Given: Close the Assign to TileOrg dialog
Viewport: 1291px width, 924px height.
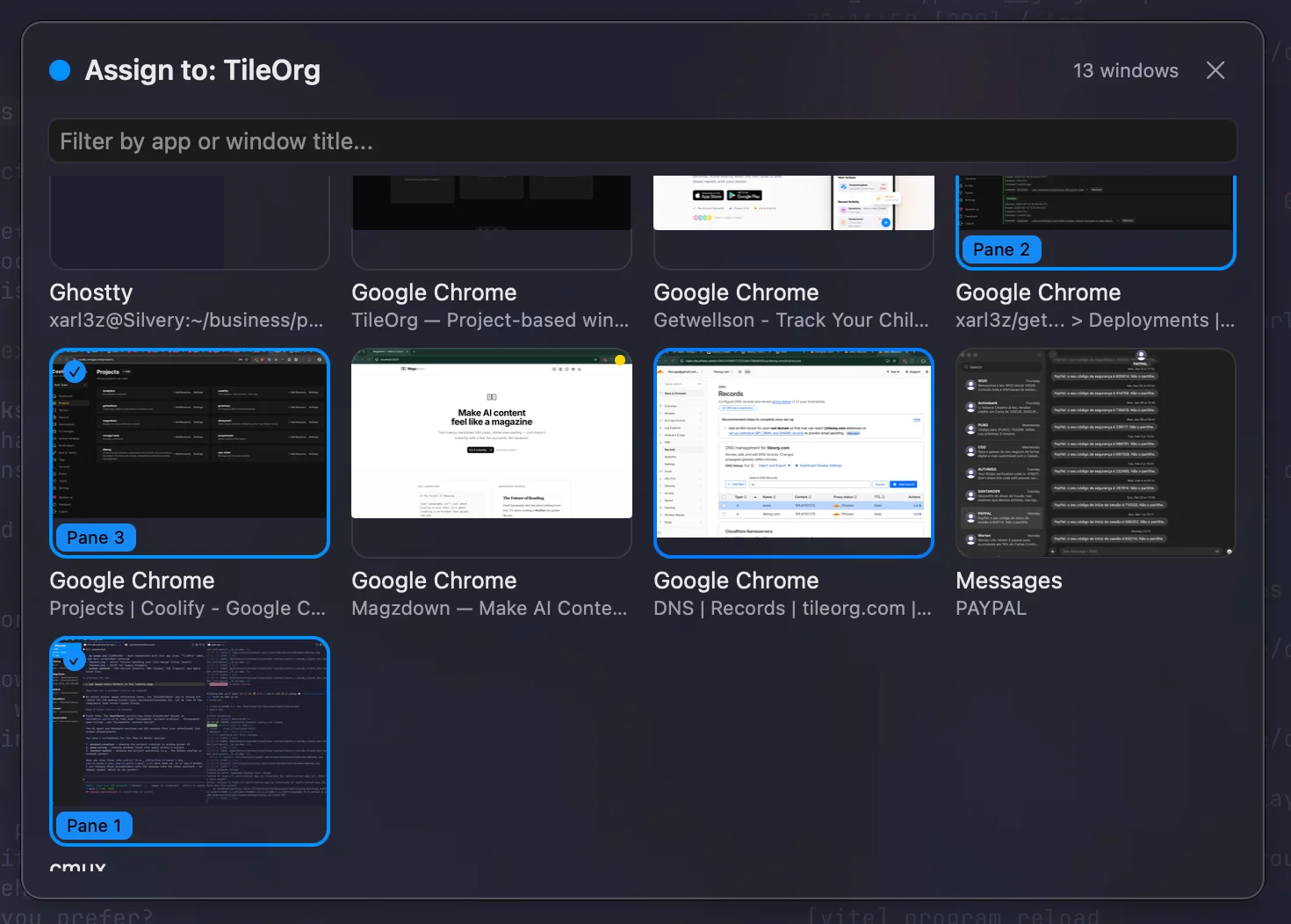Looking at the screenshot, I should pos(1215,69).
